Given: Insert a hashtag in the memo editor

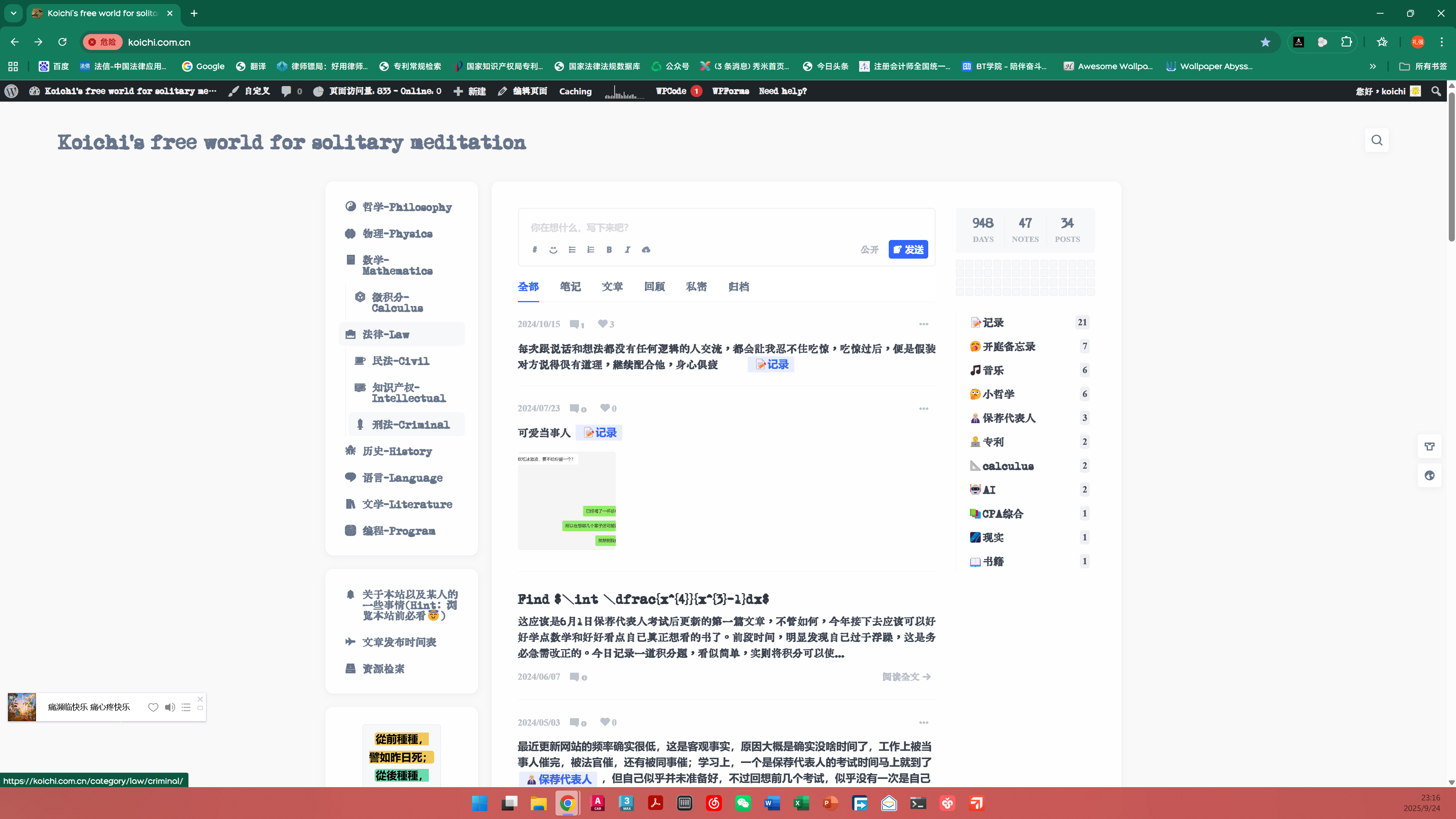Looking at the screenshot, I should pyautogui.click(x=535, y=249).
